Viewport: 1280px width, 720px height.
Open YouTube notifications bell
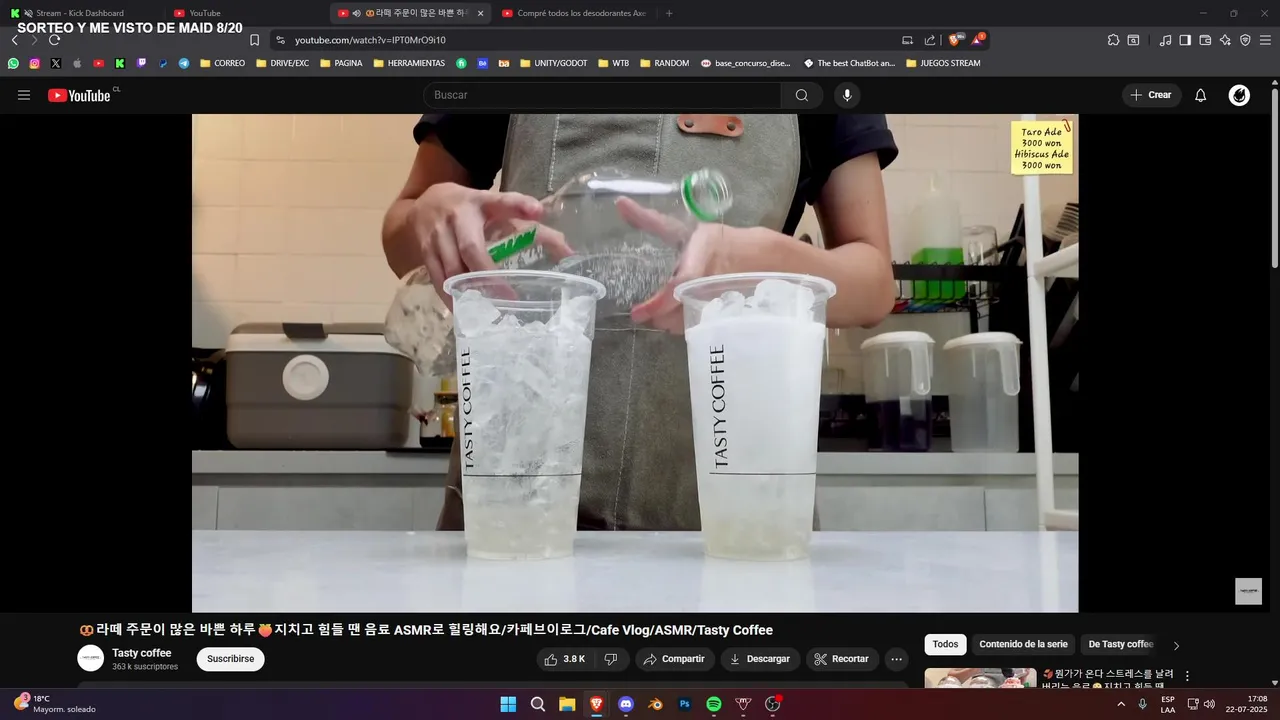click(1201, 95)
